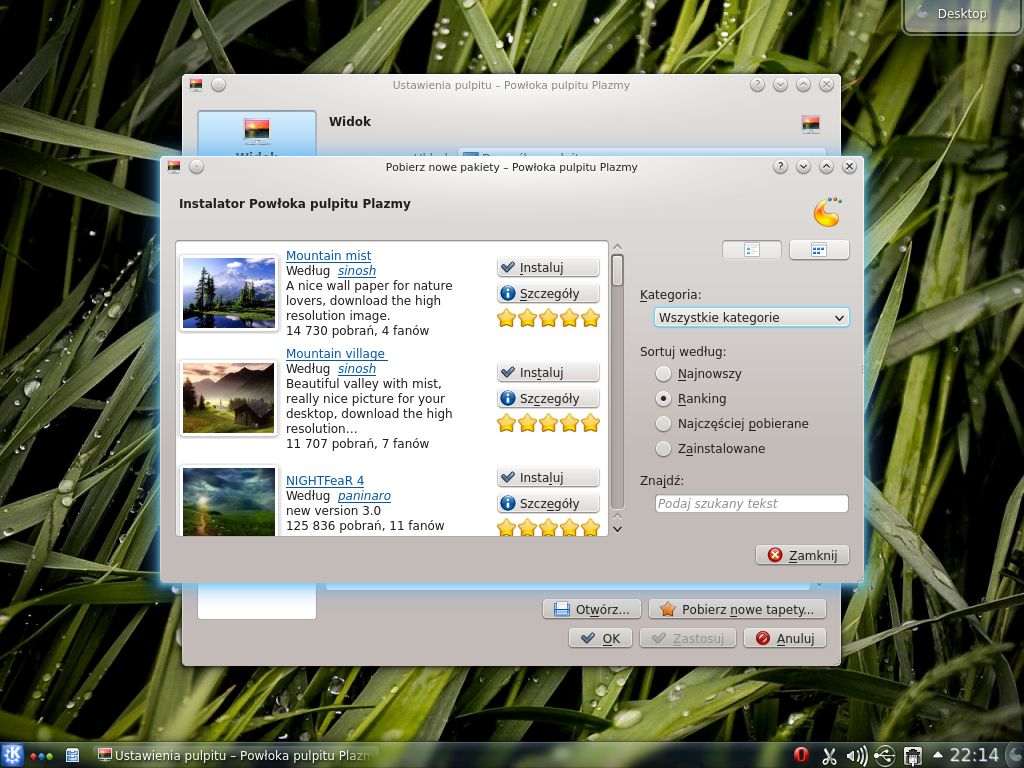The height and width of the screenshot is (768, 1024).
Task: Switch to the icon grid view mode
Action: (819, 249)
